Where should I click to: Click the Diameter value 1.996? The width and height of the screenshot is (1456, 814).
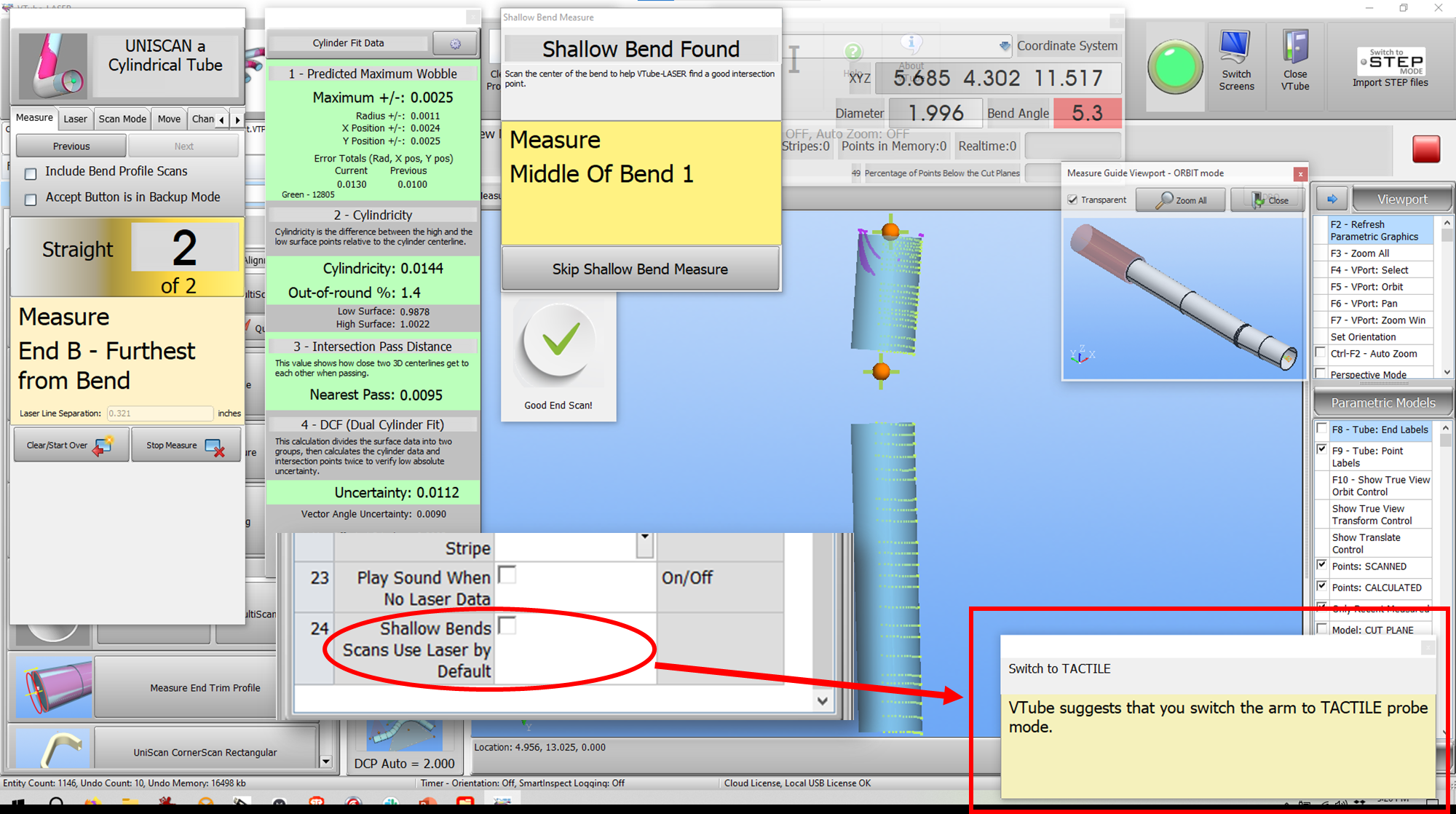click(935, 113)
